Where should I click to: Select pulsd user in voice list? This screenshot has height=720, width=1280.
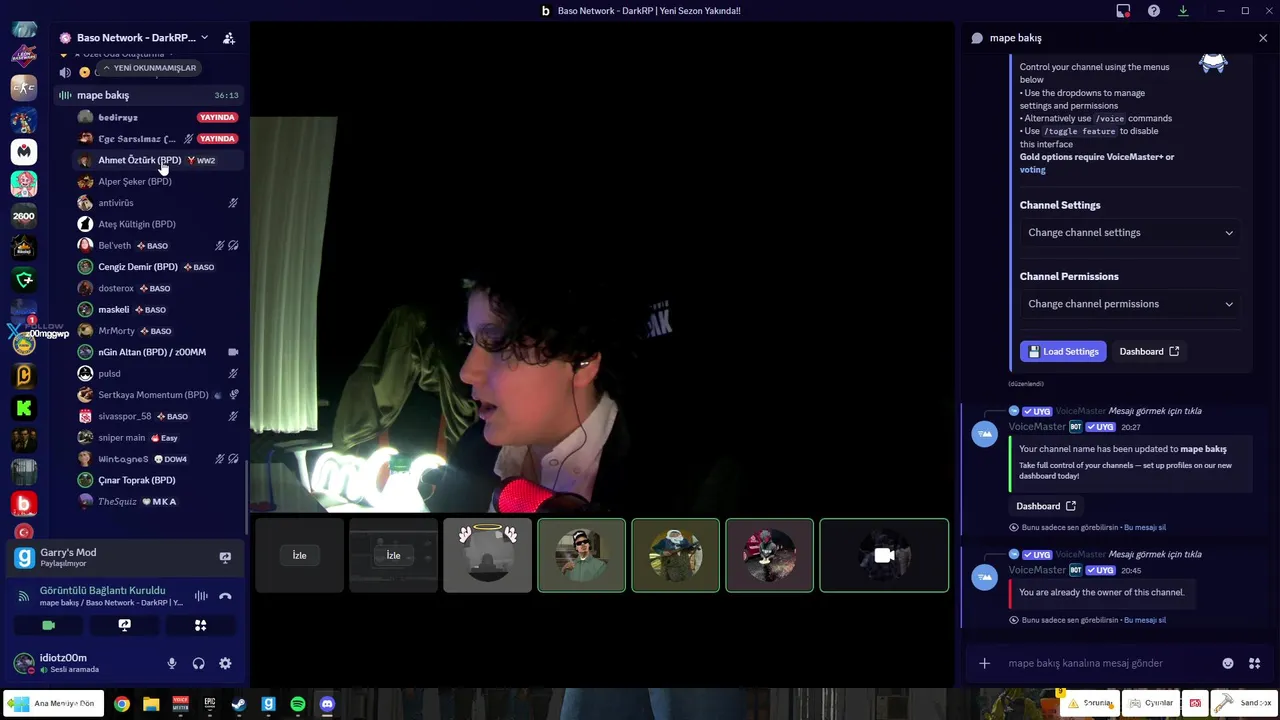158,374
